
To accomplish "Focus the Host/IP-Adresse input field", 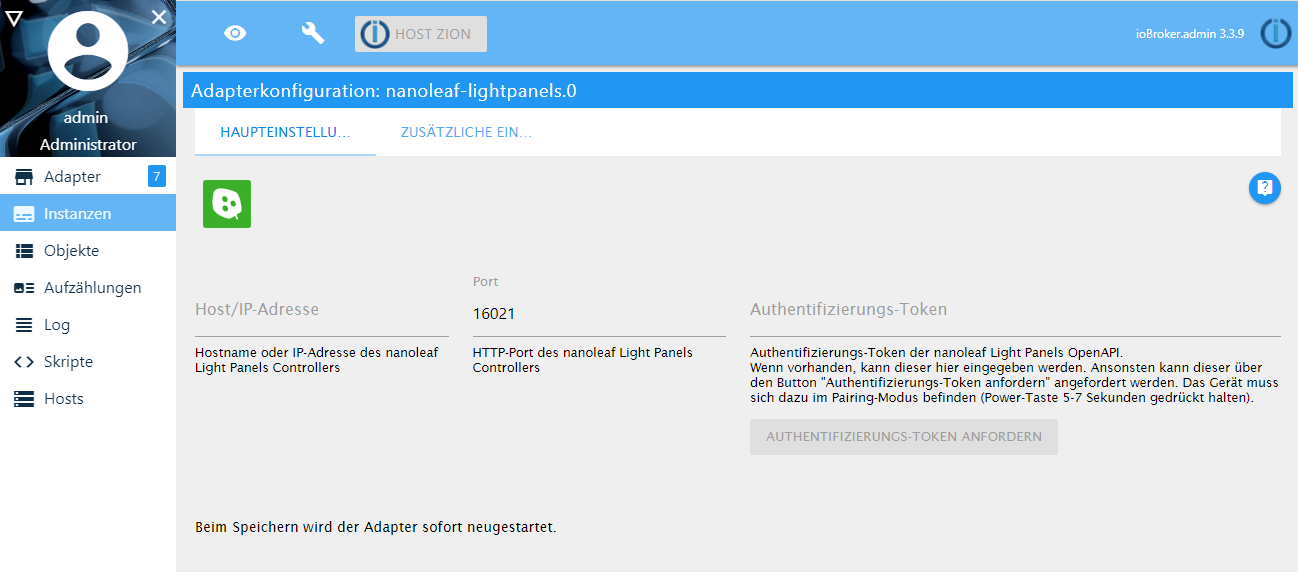I will point(322,314).
